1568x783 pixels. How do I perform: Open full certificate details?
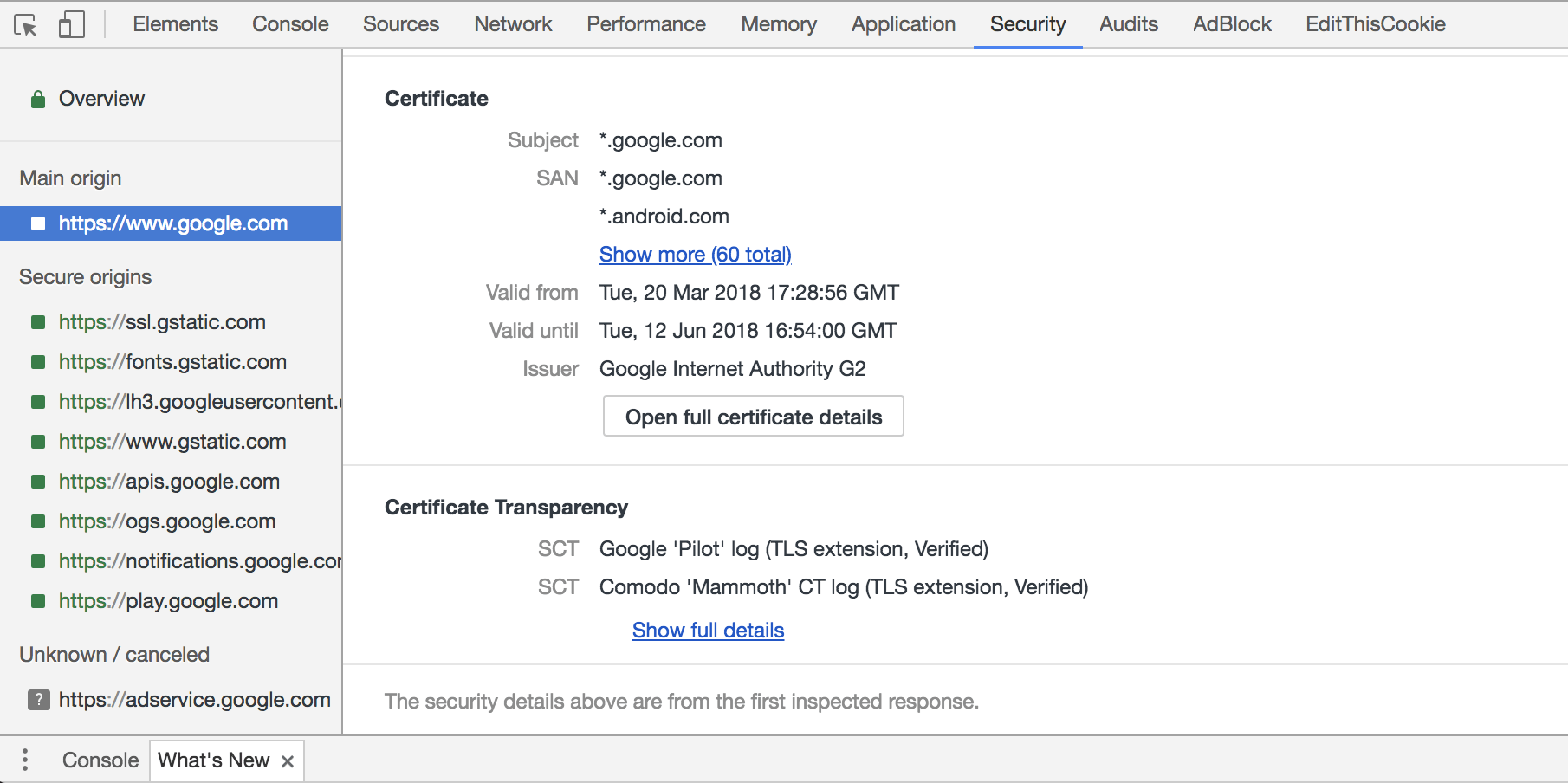tap(754, 417)
